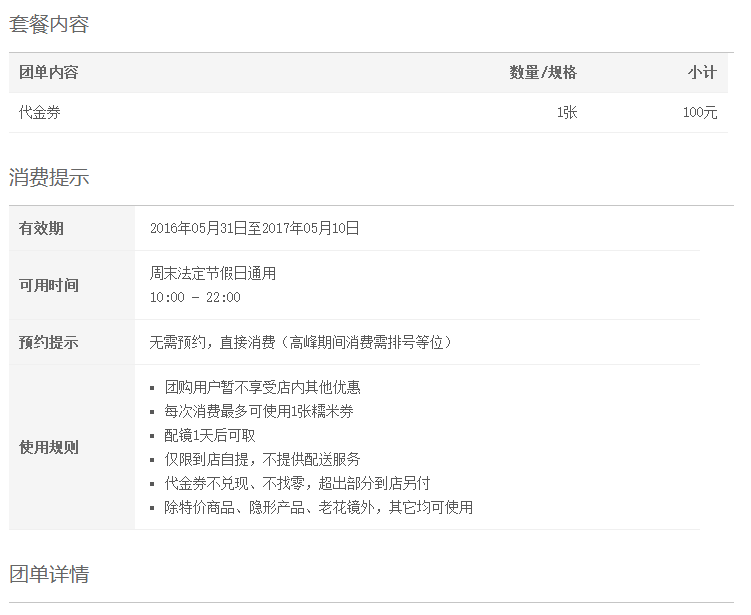Select the 可用时间 row label
The height and width of the screenshot is (615, 751).
point(48,285)
